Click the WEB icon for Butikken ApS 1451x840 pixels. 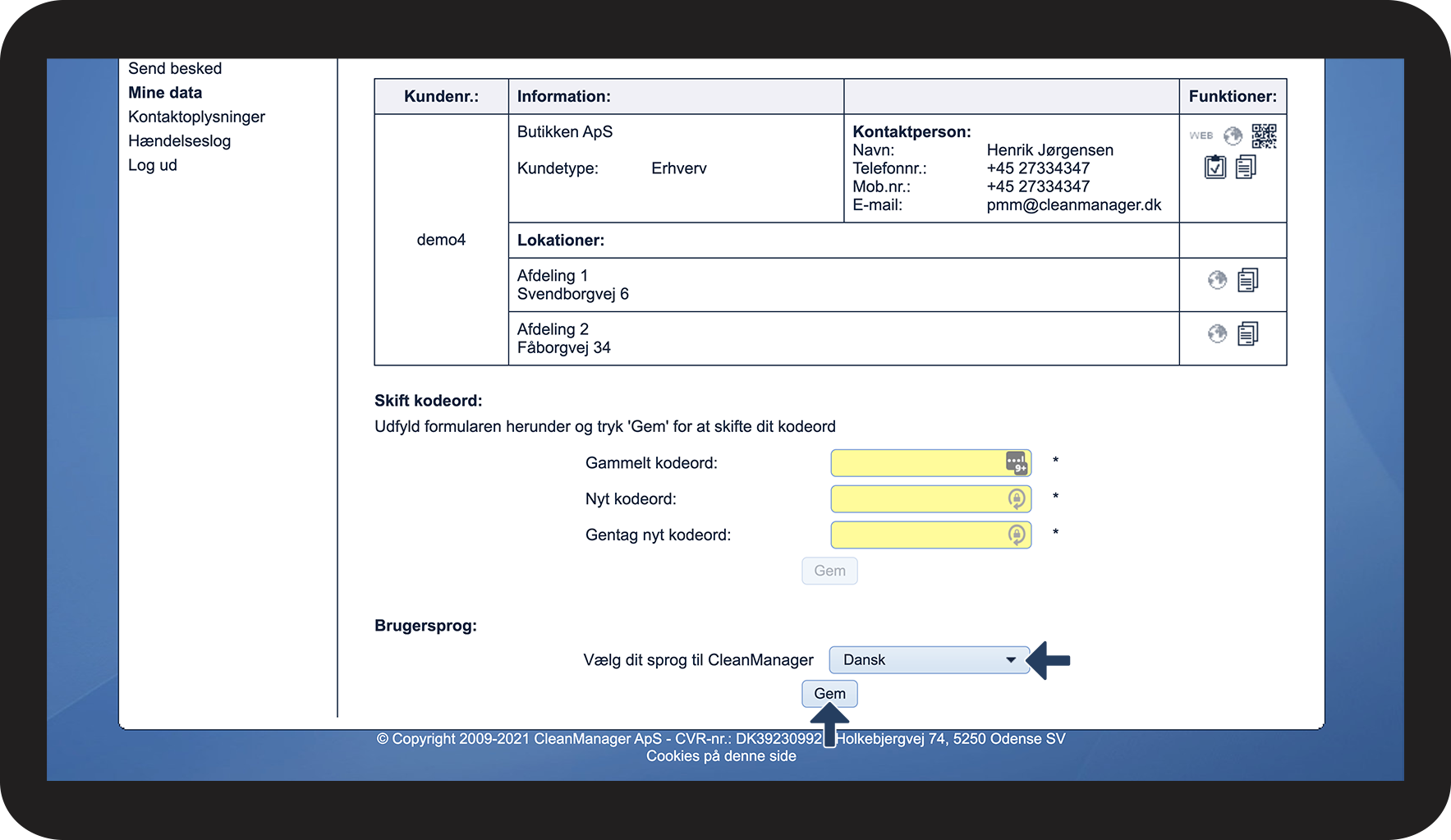click(1201, 135)
